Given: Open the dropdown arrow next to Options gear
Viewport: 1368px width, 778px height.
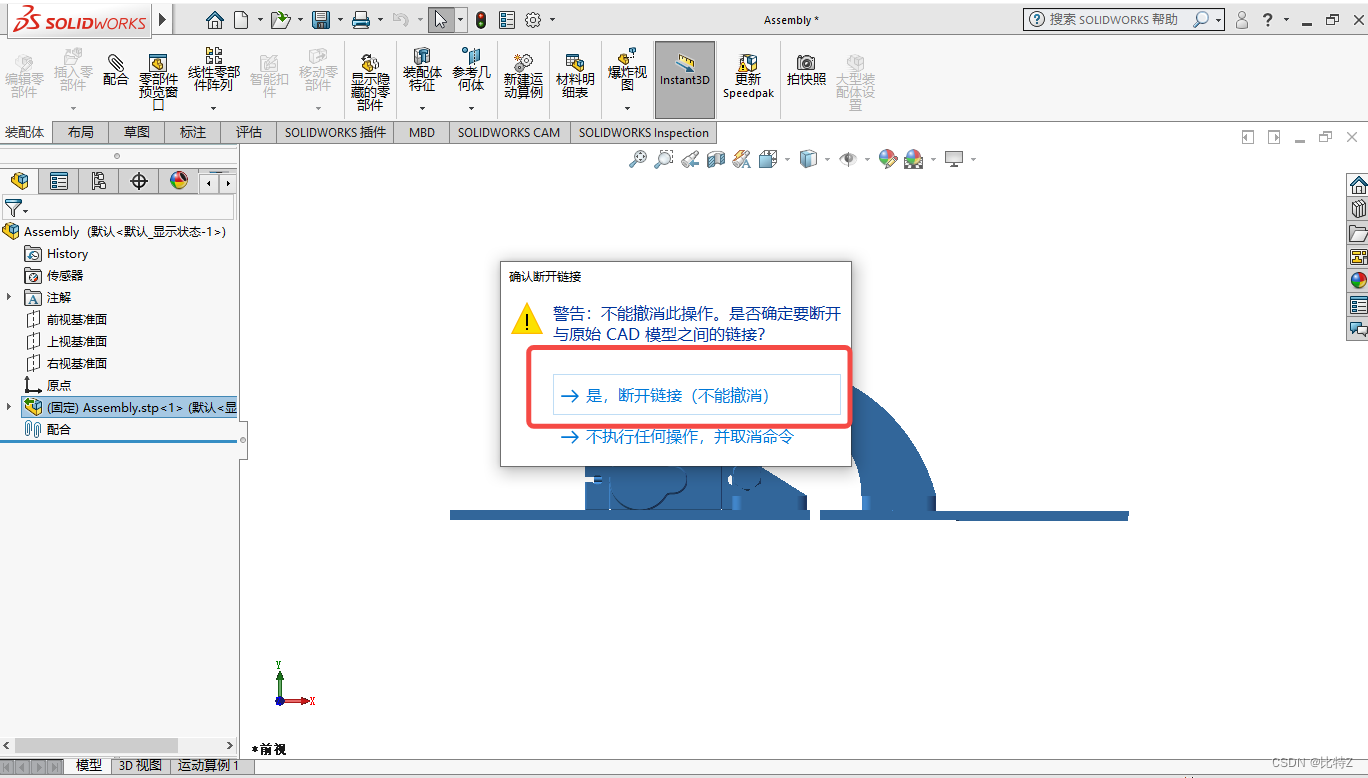Looking at the screenshot, I should click(x=552, y=20).
